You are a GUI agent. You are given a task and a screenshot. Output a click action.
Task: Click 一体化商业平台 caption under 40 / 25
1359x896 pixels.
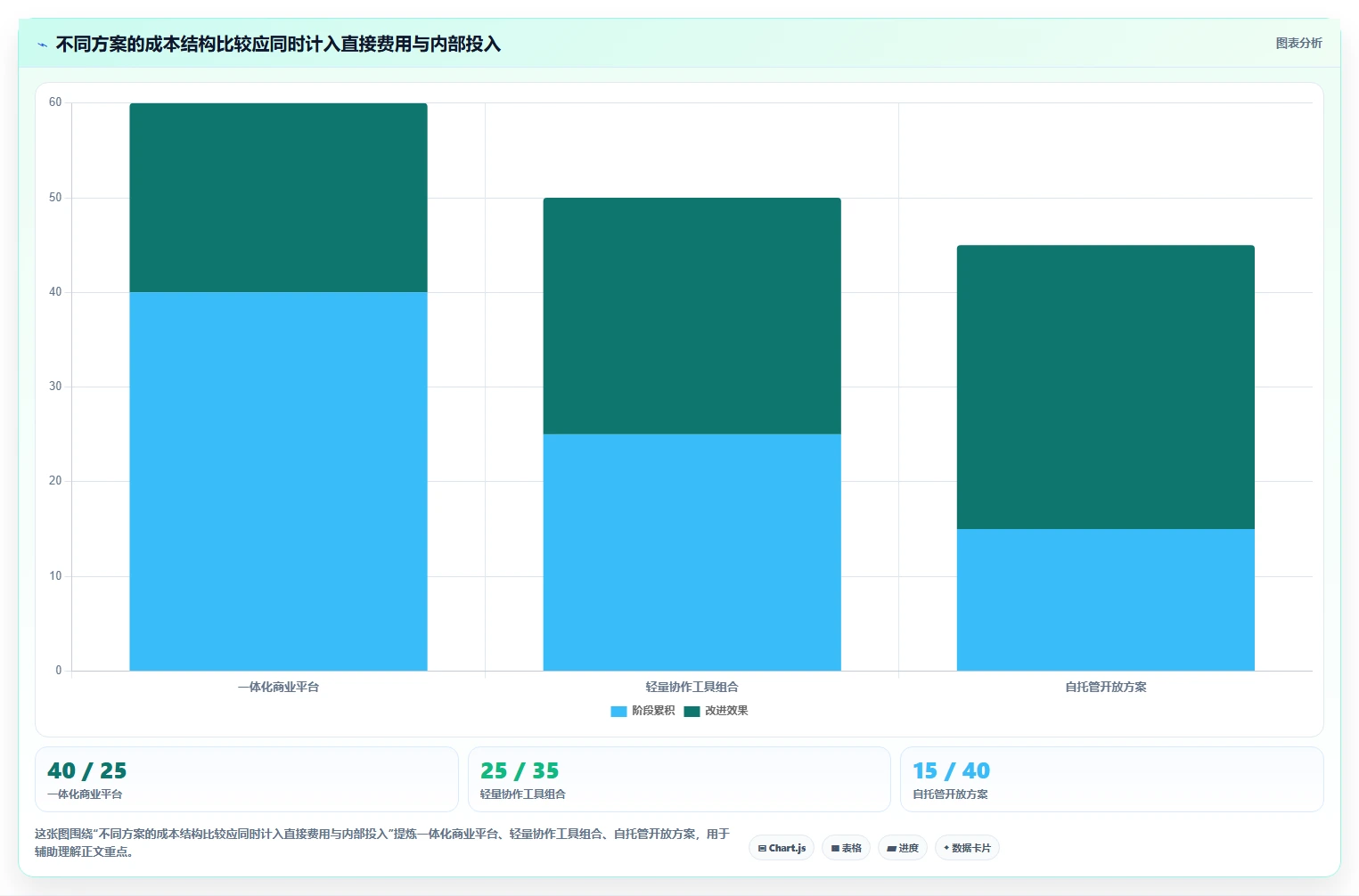[85, 794]
